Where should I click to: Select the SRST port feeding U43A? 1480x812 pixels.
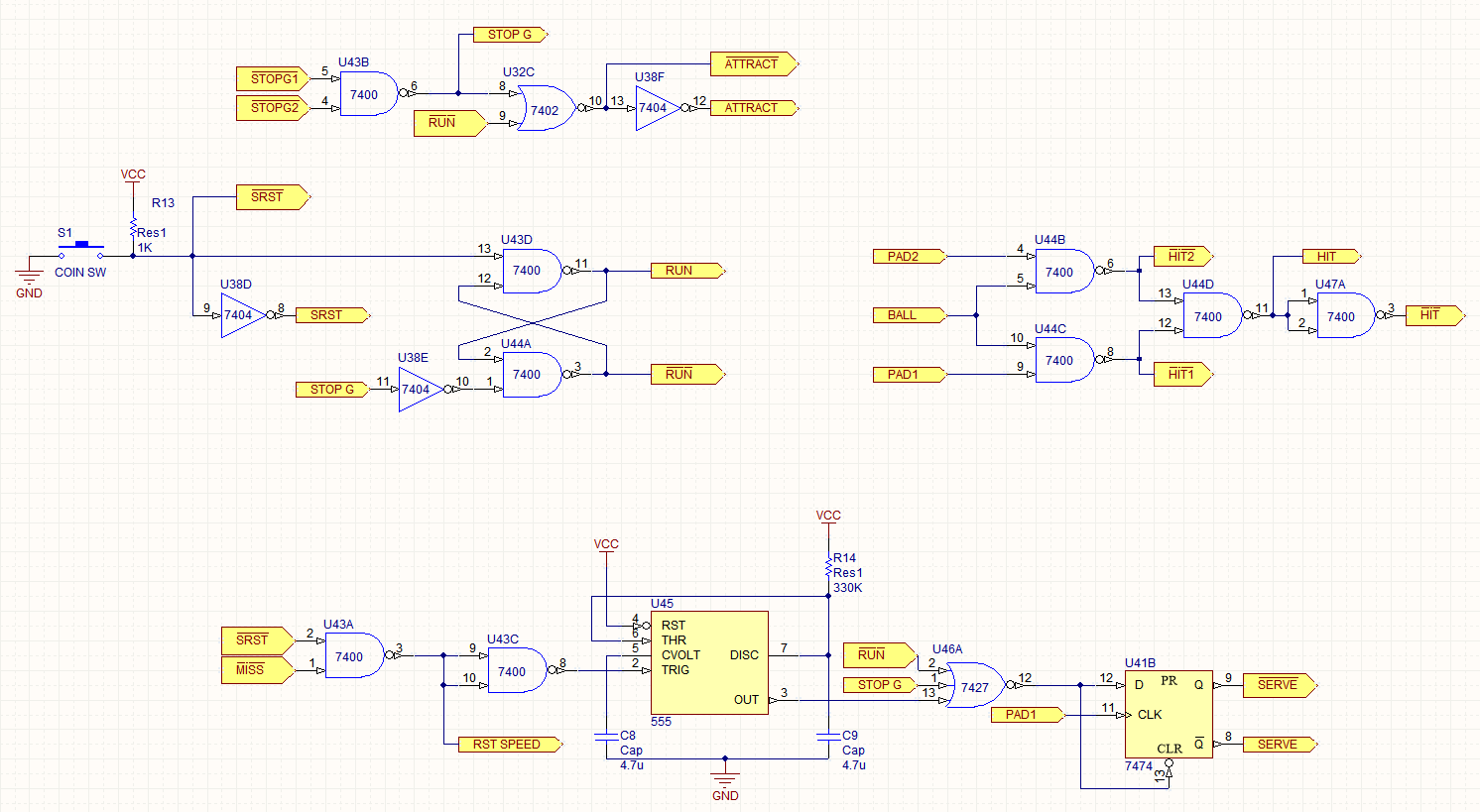point(259,640)
